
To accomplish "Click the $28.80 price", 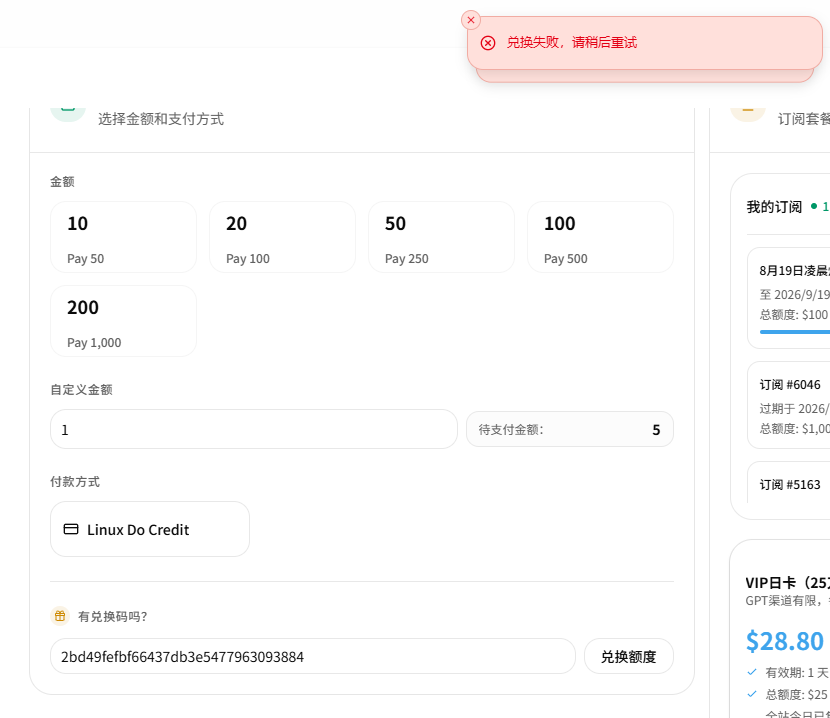I will [785, 641].
